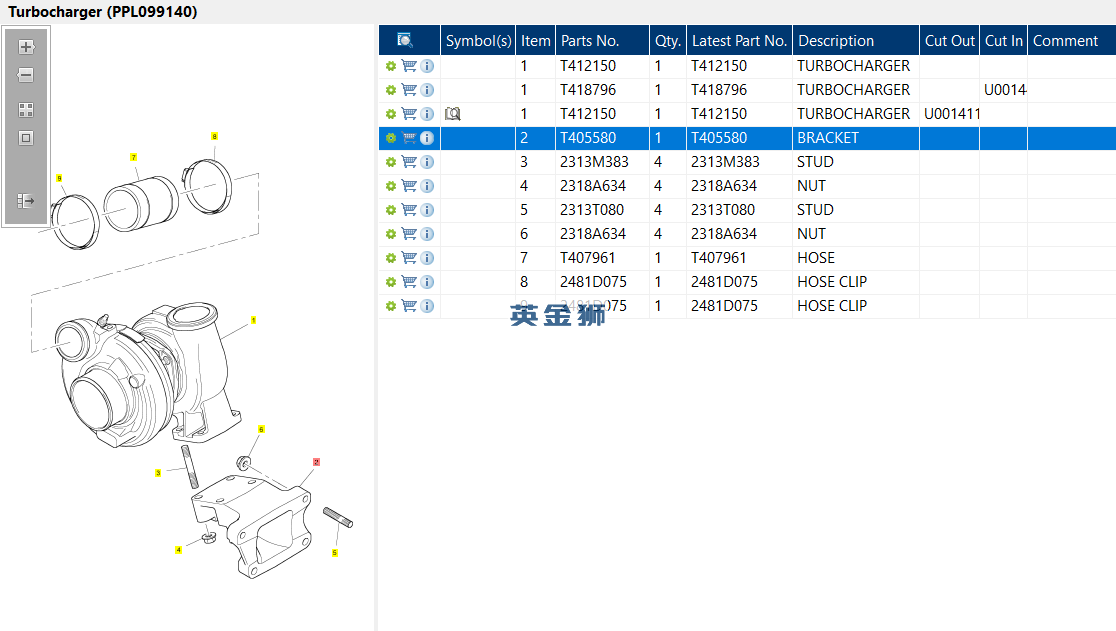Add T418796 turbocharger to cart

[409, 90]
